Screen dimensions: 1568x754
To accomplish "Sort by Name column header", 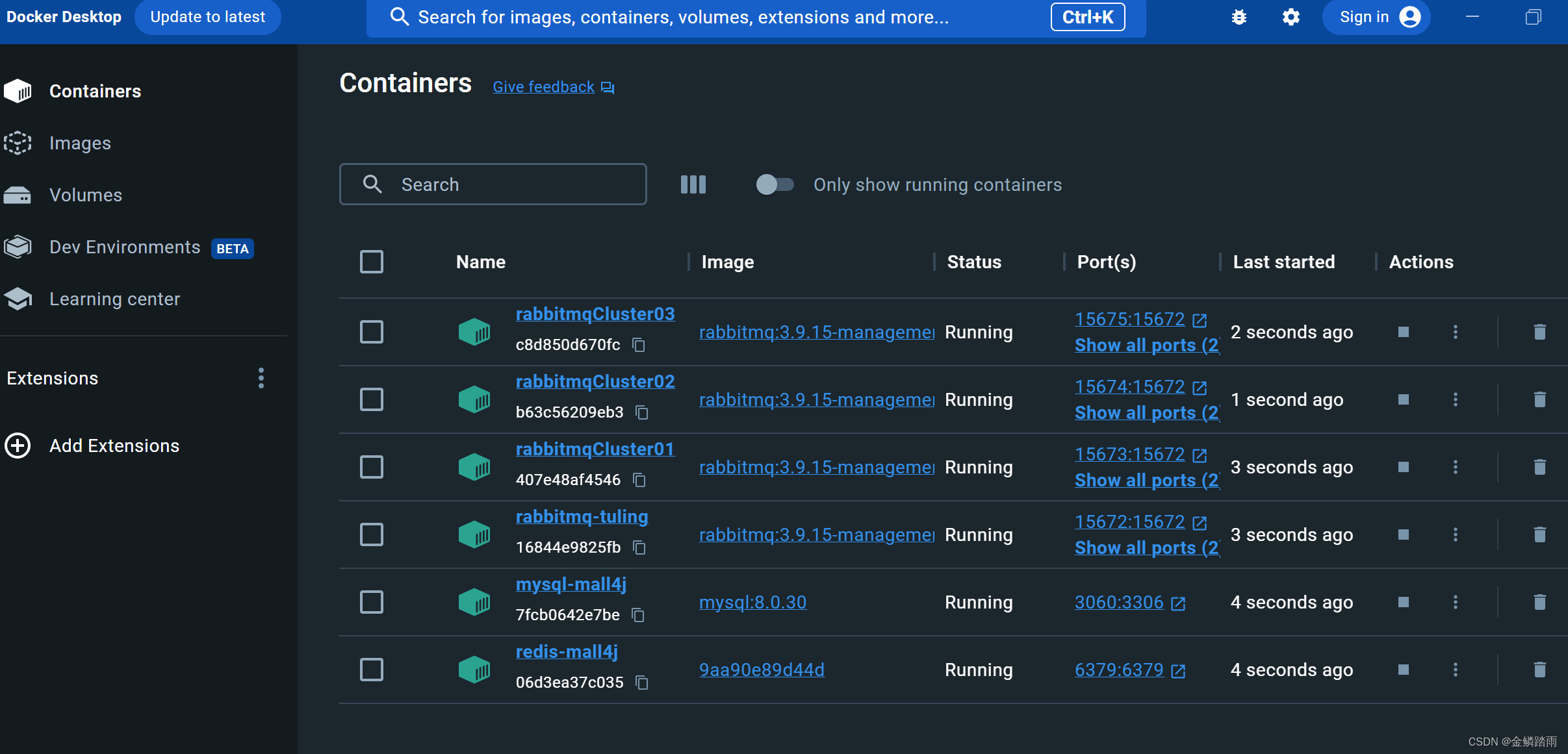I will [481, 262].
